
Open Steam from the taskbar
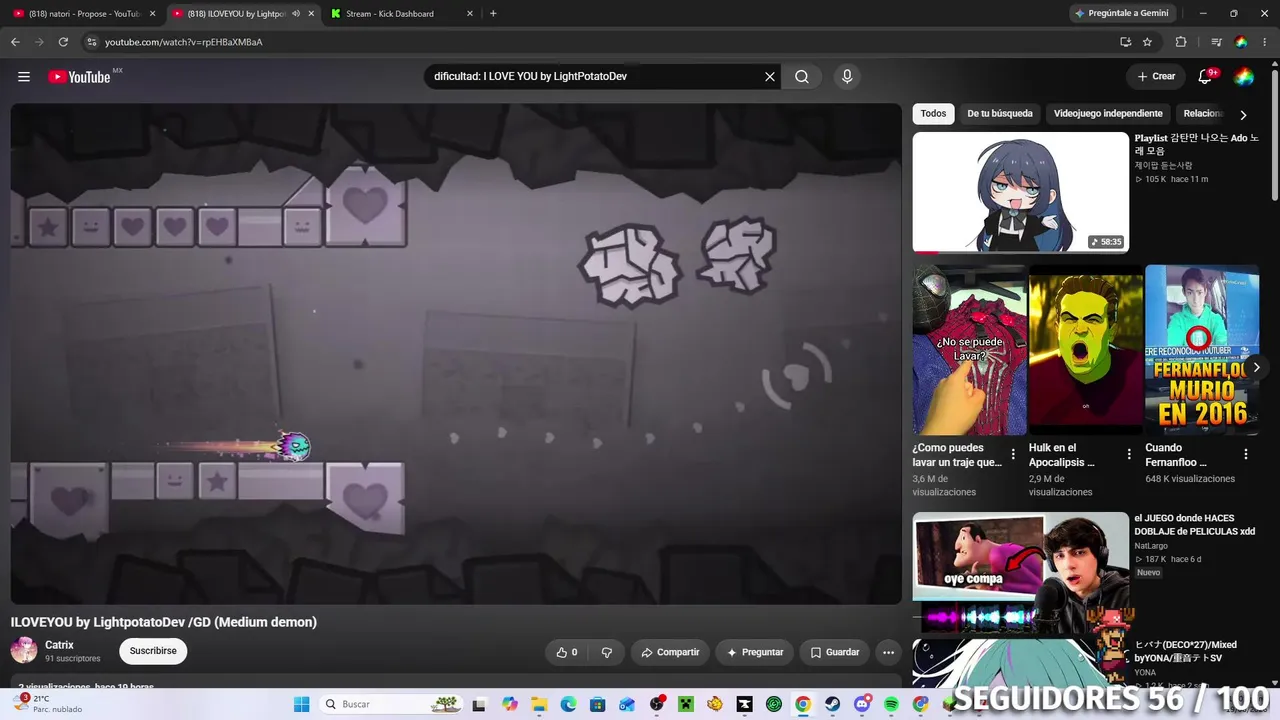(x=832, y=705)
